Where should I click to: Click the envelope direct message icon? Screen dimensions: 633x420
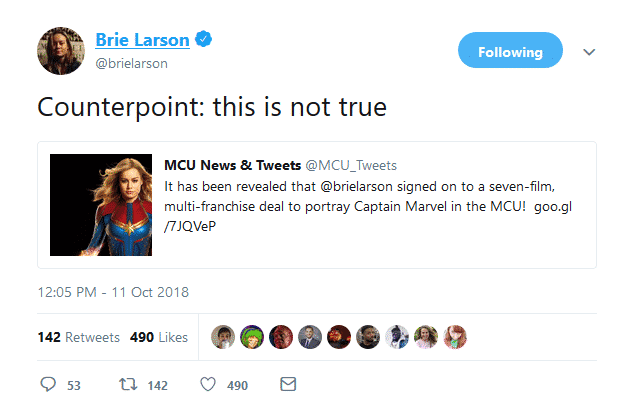click(x=288, y=385)
